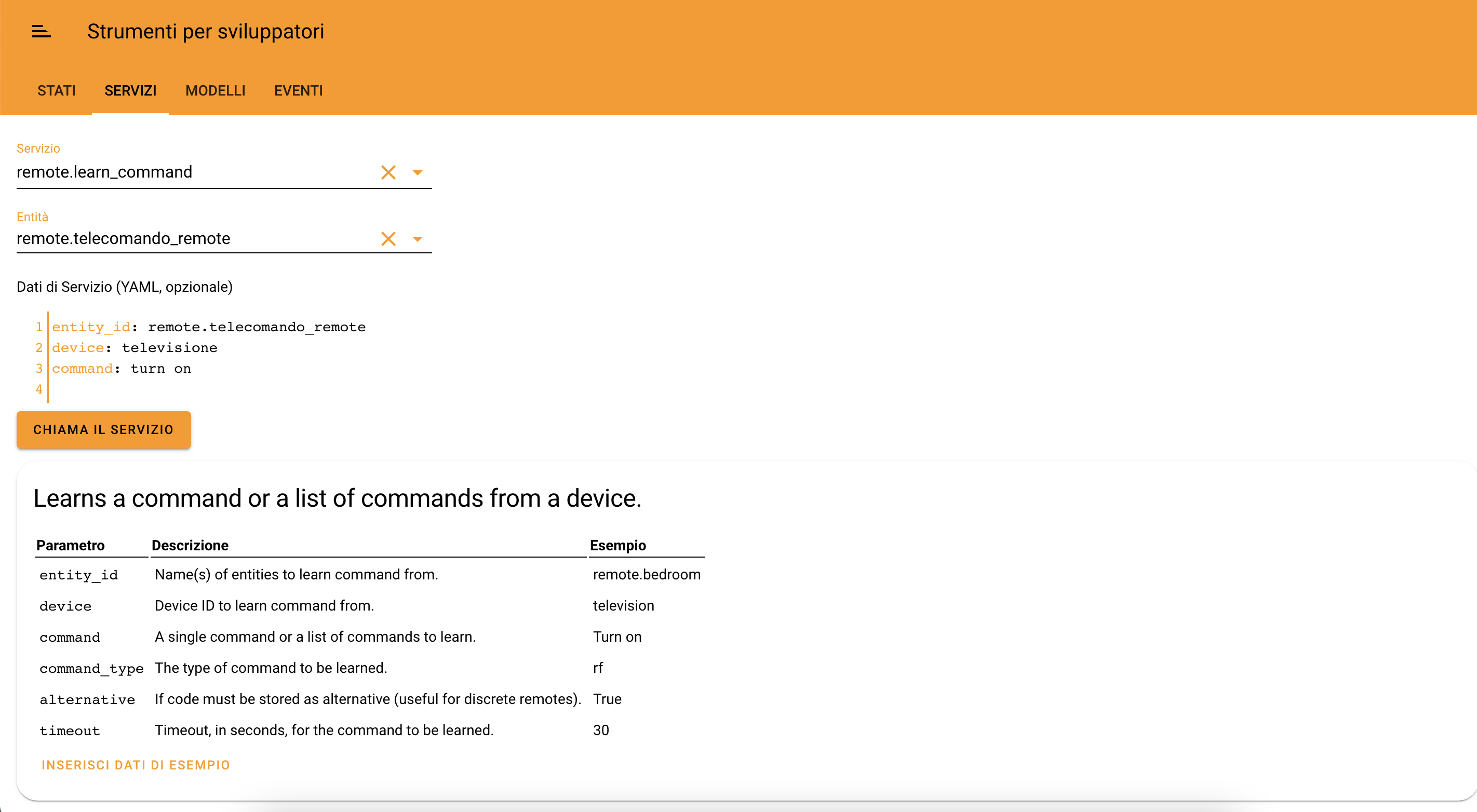Viewport: 1477px width, 812px height.
Task: Click example value rf
Action: click(x=598, y=668)
